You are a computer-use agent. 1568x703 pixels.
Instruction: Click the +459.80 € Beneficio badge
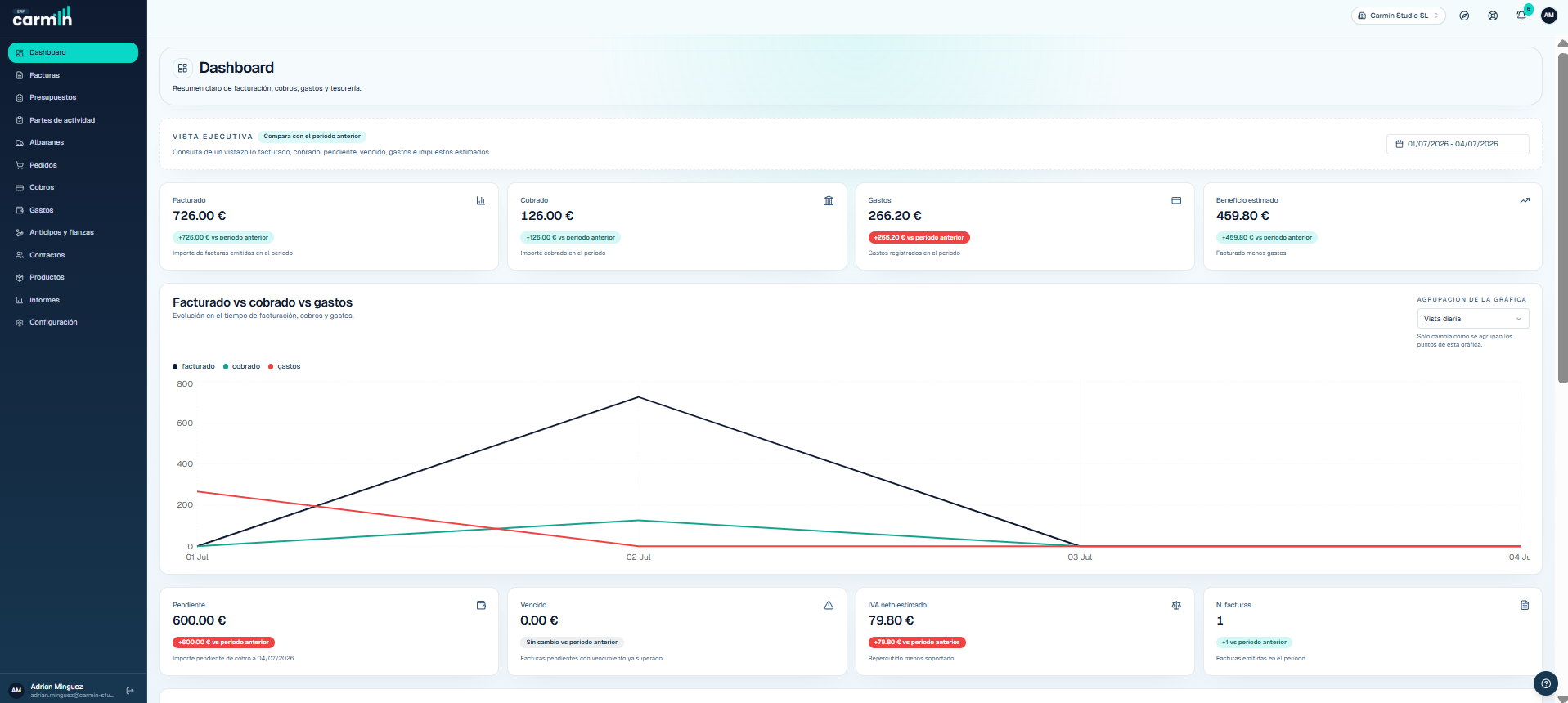tap(1266, 238)
